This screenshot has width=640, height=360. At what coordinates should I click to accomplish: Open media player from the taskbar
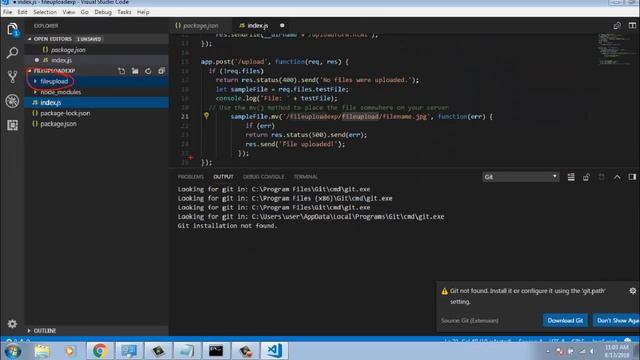click(70, 351)
